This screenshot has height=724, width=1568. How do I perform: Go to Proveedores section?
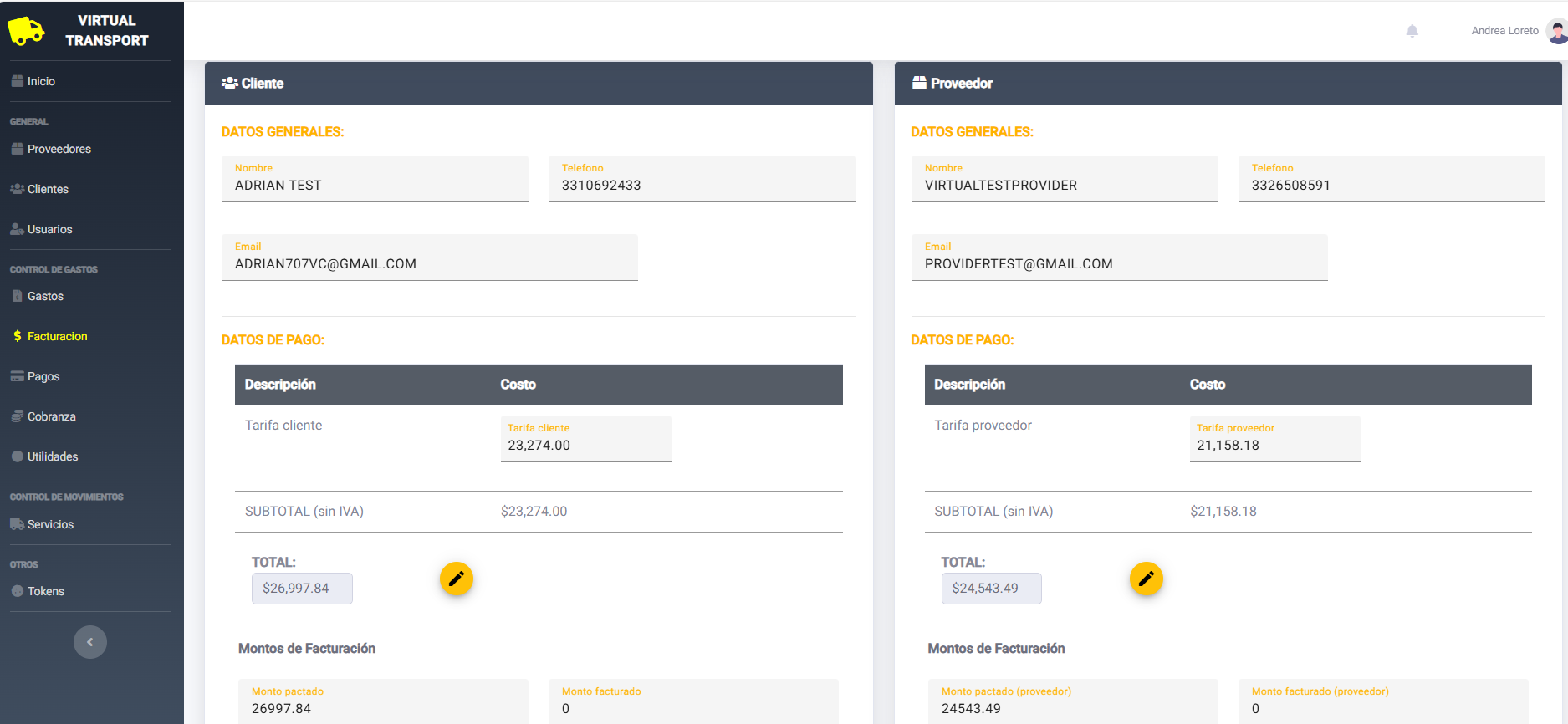pos(59,149)
